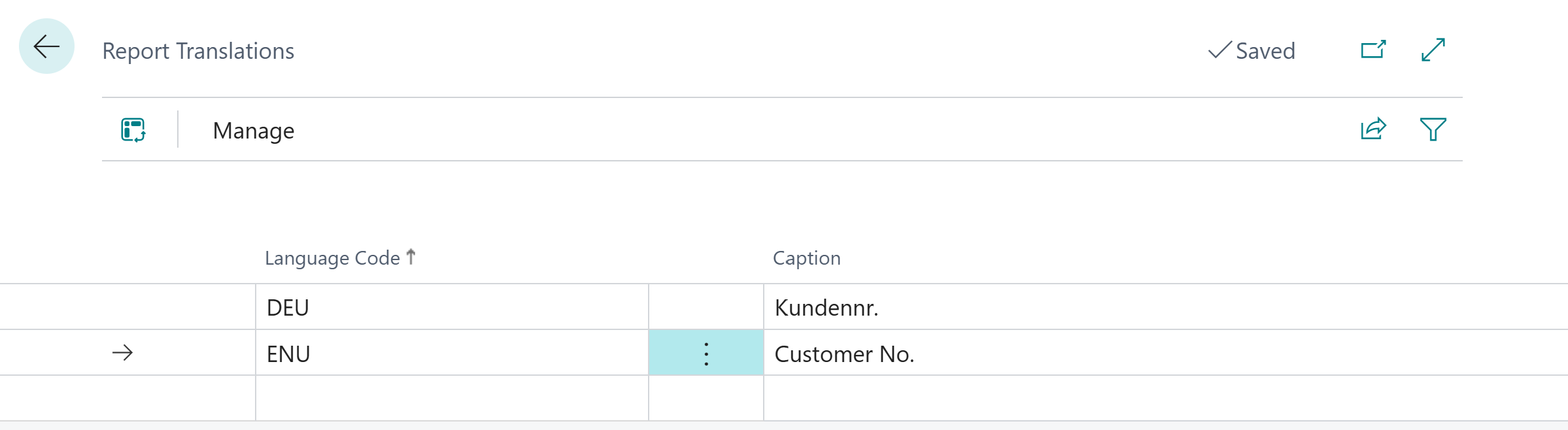Sort by Language Code column header
The image size is (1568, 430).
(333, 258)
